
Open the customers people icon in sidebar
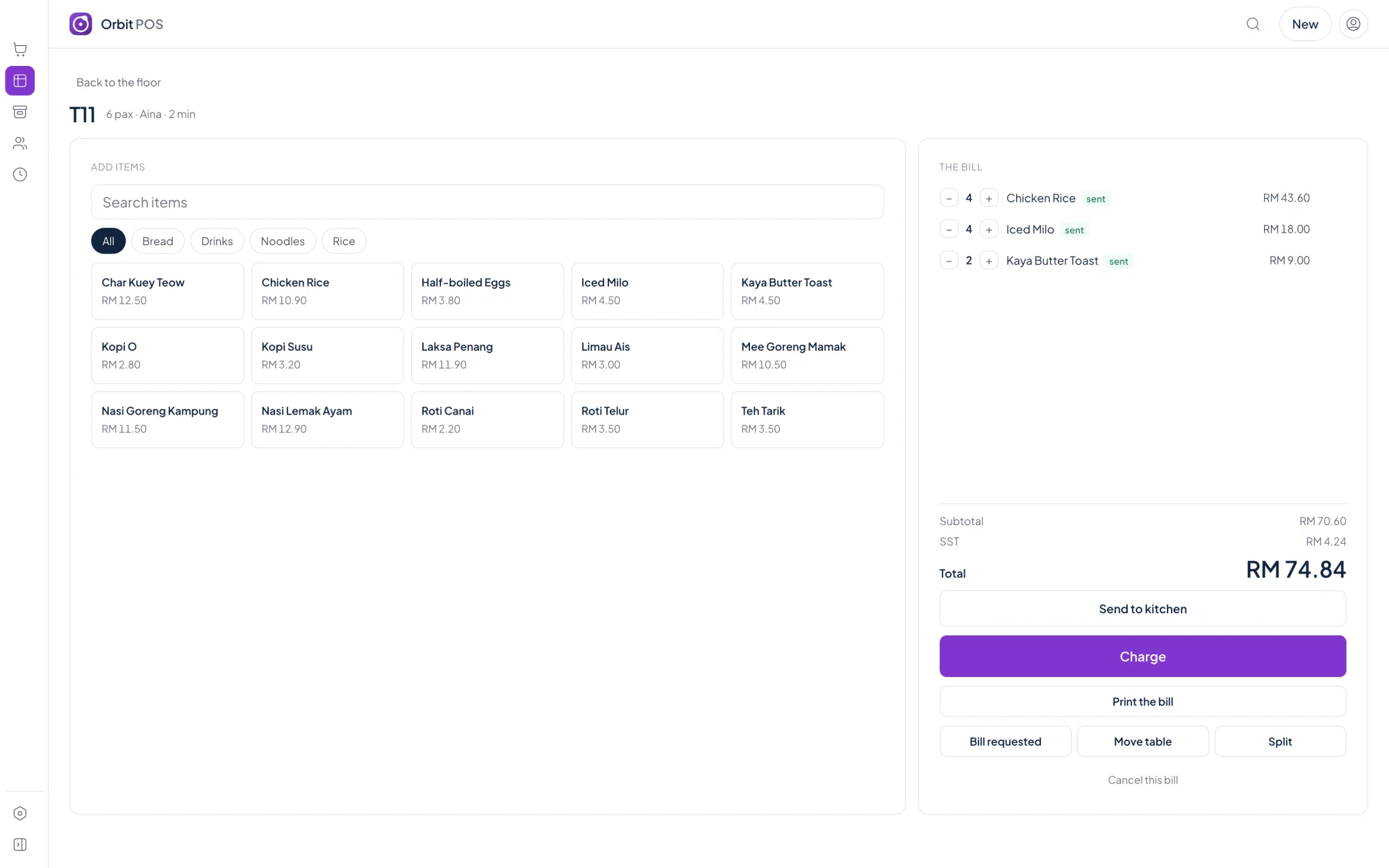(20, 143)
